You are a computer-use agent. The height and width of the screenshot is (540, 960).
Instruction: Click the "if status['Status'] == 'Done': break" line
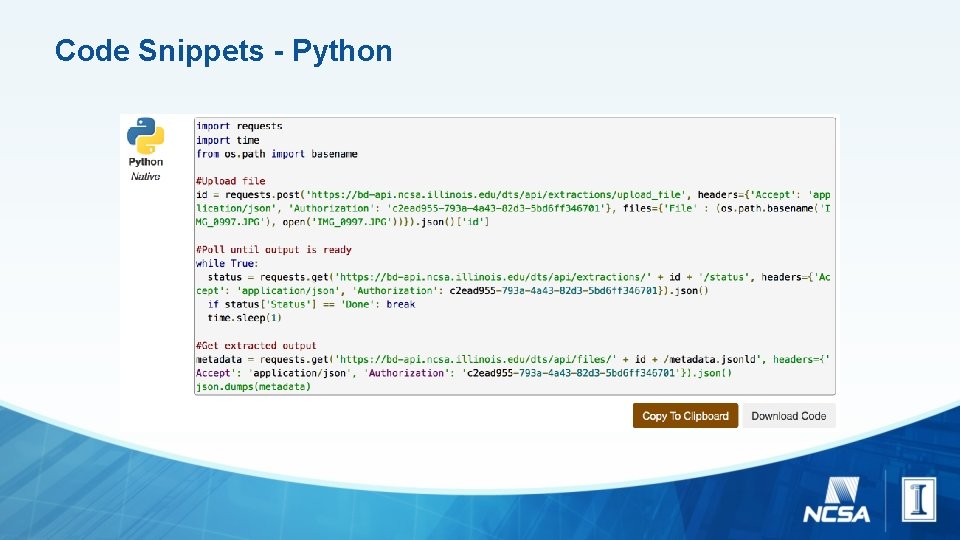pos(312,304)
